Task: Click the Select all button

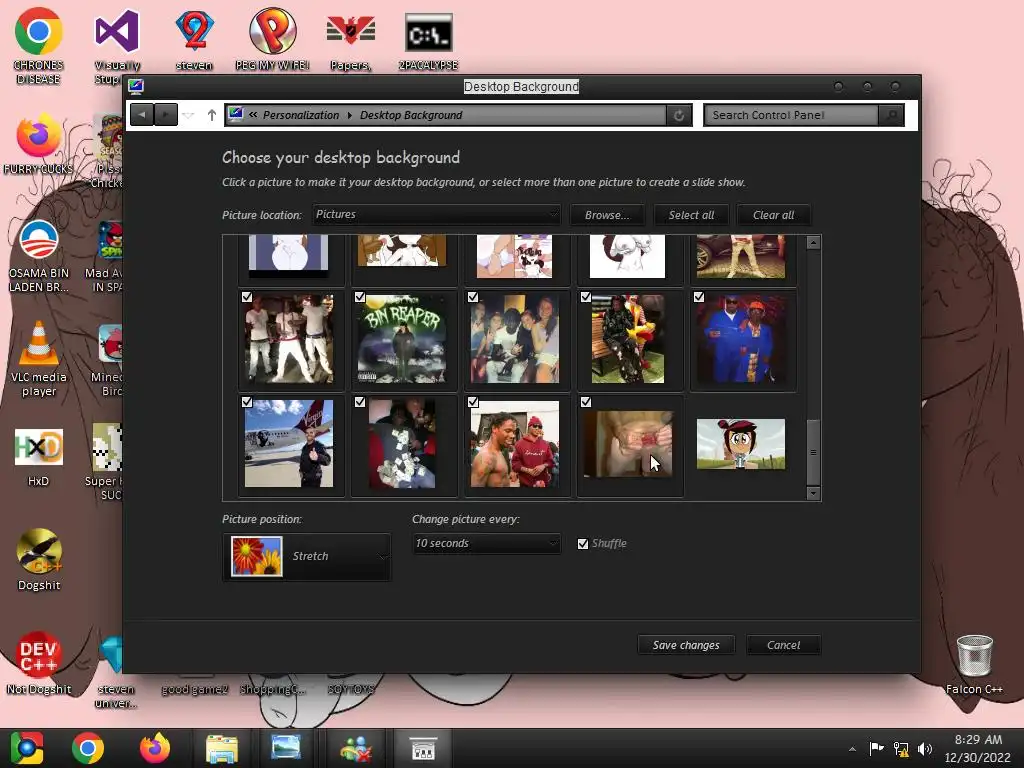Action: tap(691, 215)
